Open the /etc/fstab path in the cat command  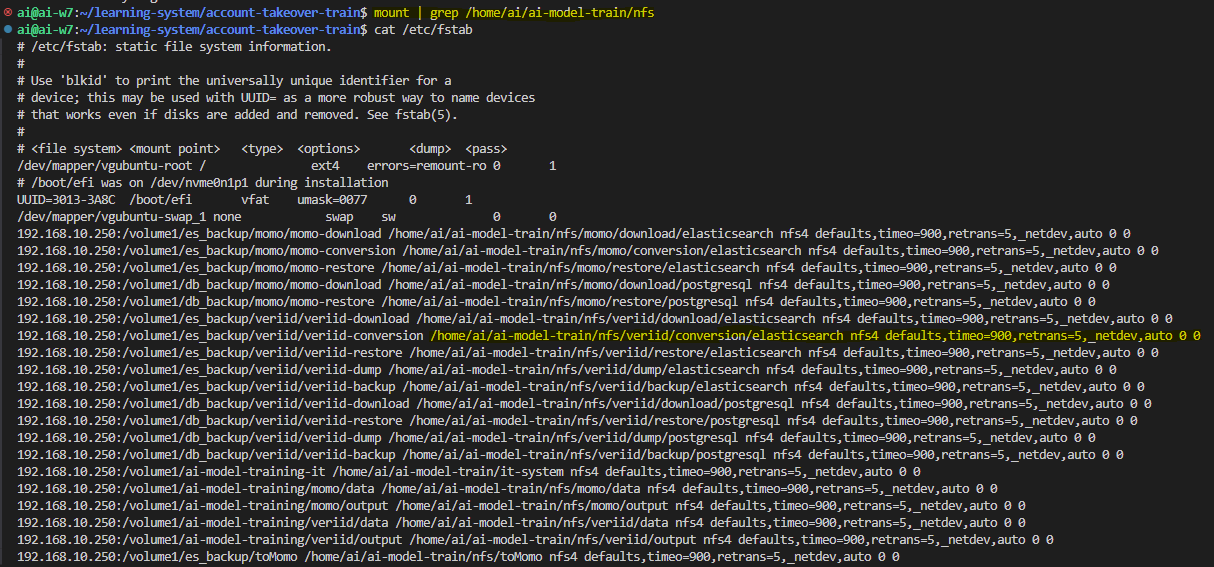pyautogui.click(x=438, y=30)
